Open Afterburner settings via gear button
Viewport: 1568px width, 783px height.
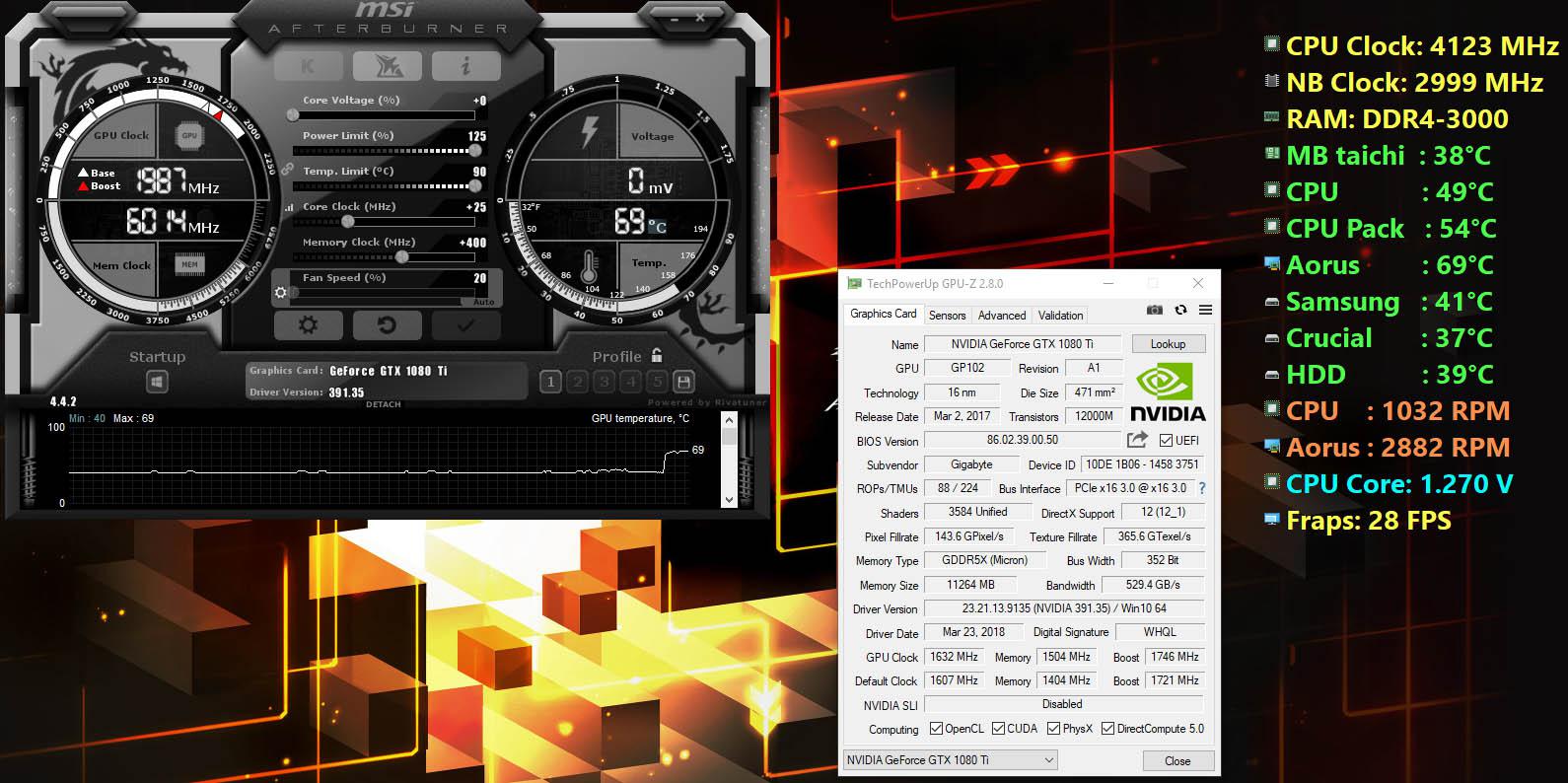coord(308,325)
